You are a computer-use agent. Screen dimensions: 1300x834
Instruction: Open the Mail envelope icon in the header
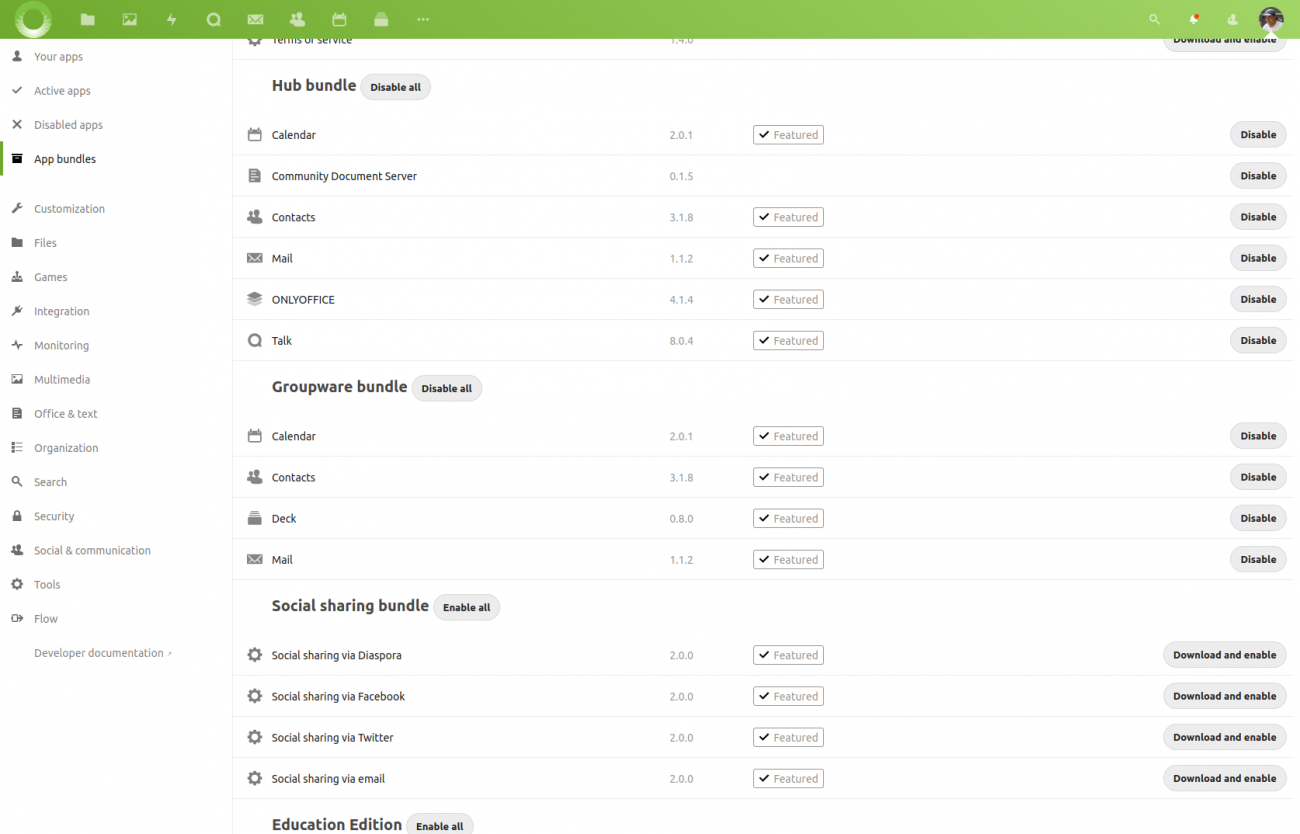pyautogui.click(x=255, y=19)
